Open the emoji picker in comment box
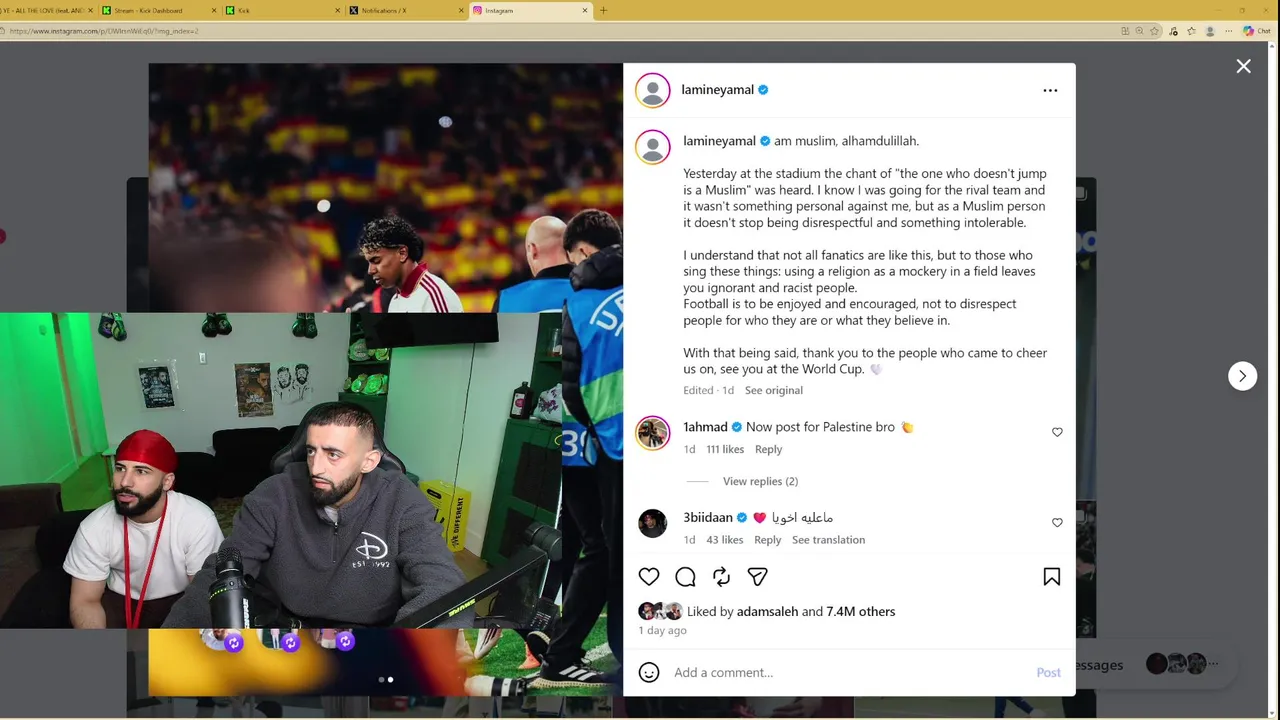This screenshot has width=1280, height=720. click(649, 672)
